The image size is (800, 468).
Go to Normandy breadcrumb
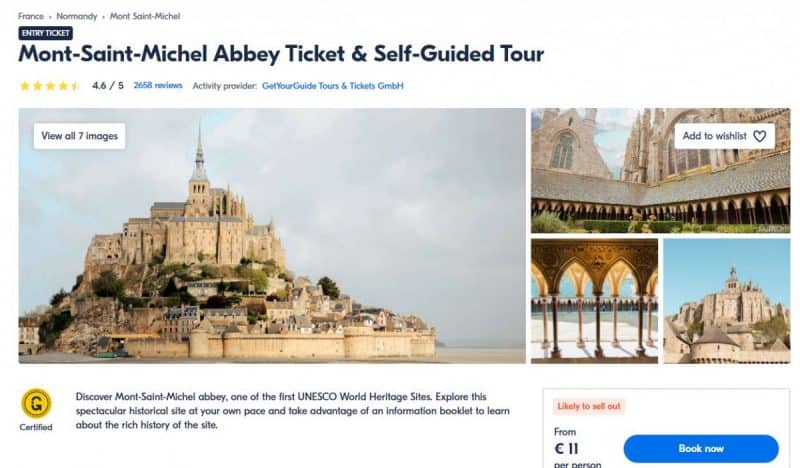click(77, 17)
